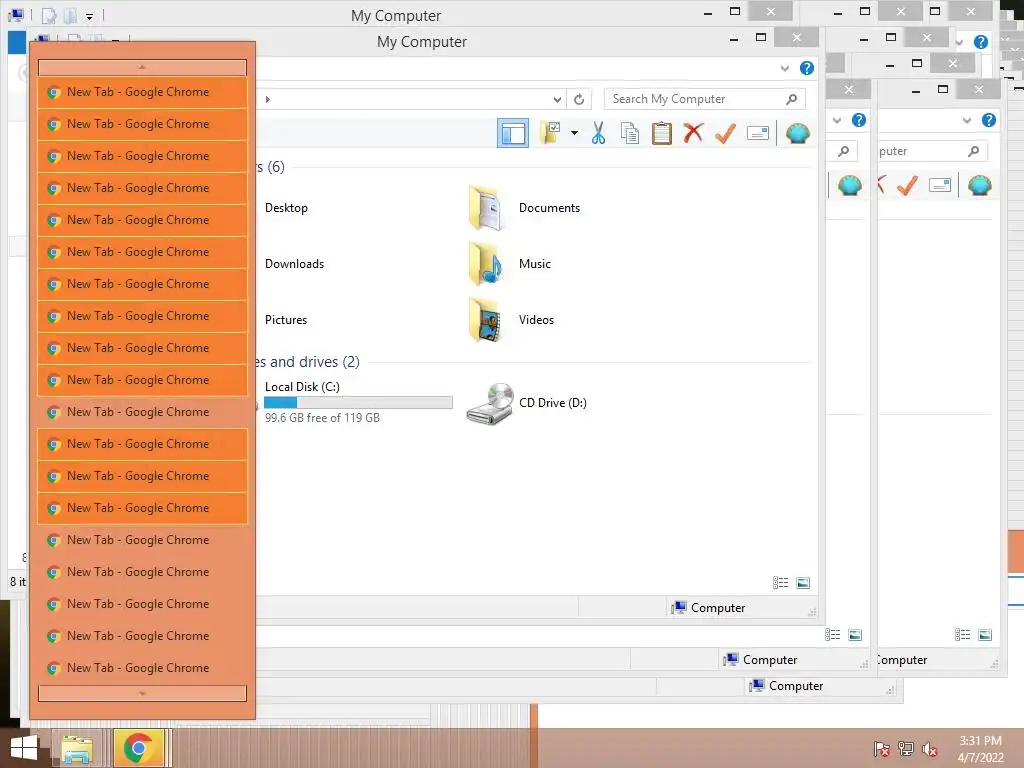This screenshot has height=768, width=1024.
Task: Click Properties icon in back window quick access toolbar
Action: (49, 15)
